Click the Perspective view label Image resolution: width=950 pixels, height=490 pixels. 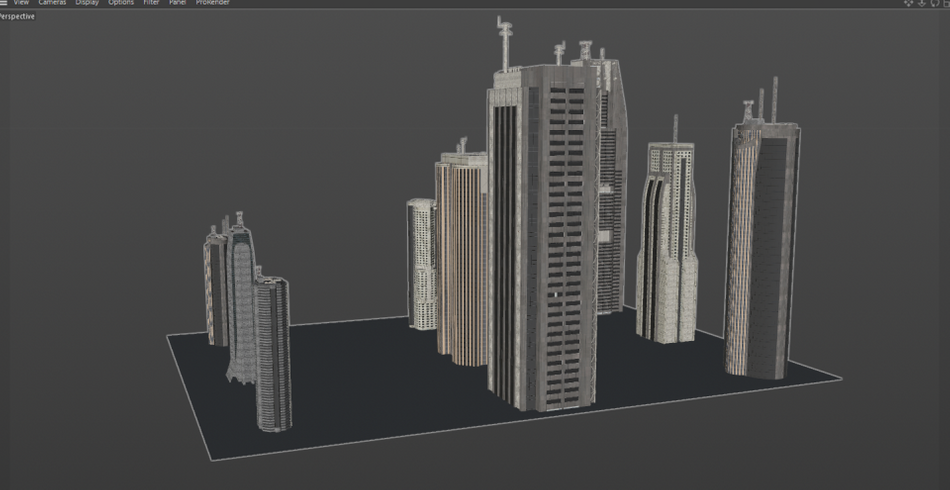click(17, 16)
